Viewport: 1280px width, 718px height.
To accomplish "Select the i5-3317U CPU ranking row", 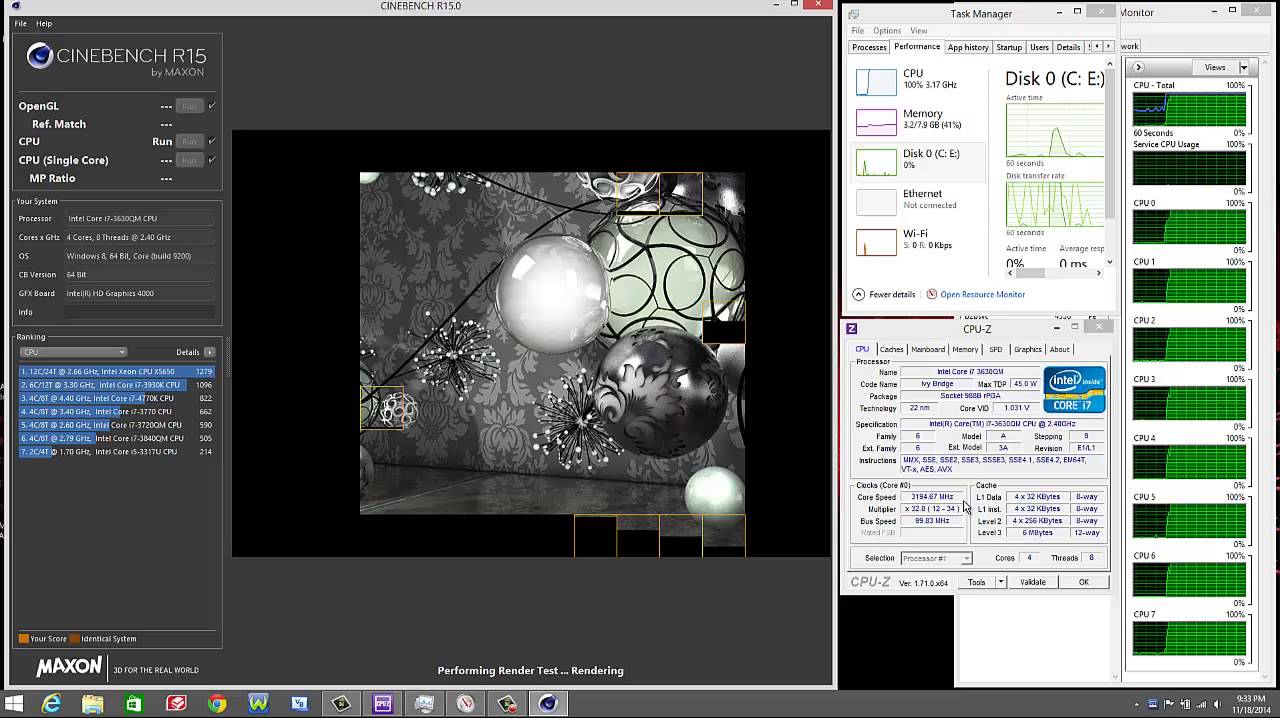I will [x=116, y=452].
